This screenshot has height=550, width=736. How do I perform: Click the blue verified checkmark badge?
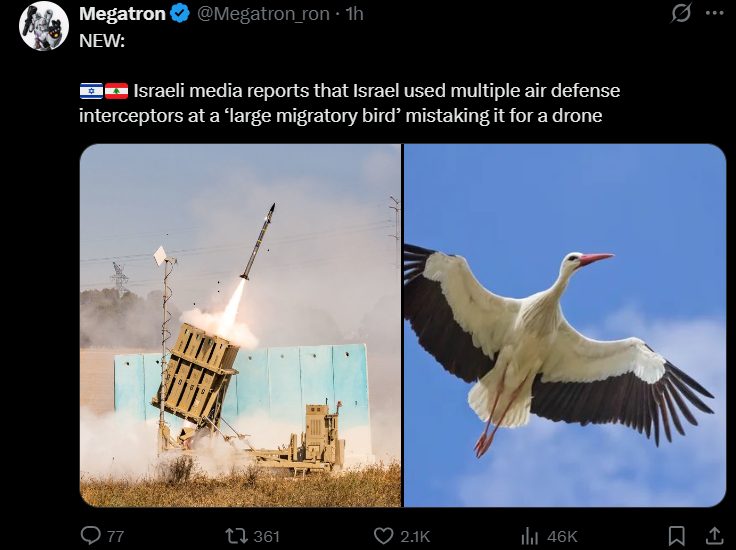pyautogui.click(x=179, y=14)
